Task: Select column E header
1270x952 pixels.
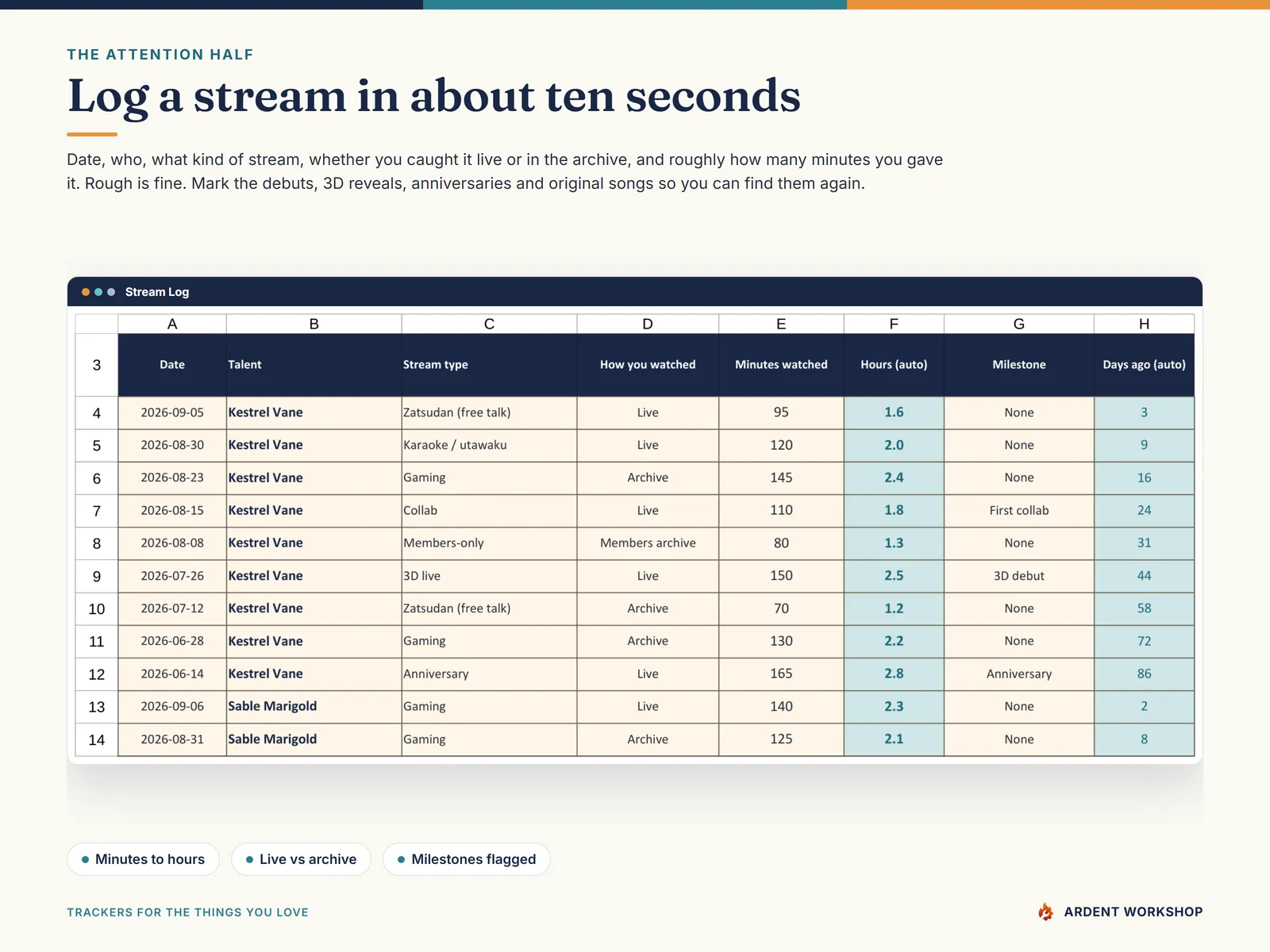Action: [781, 324]
